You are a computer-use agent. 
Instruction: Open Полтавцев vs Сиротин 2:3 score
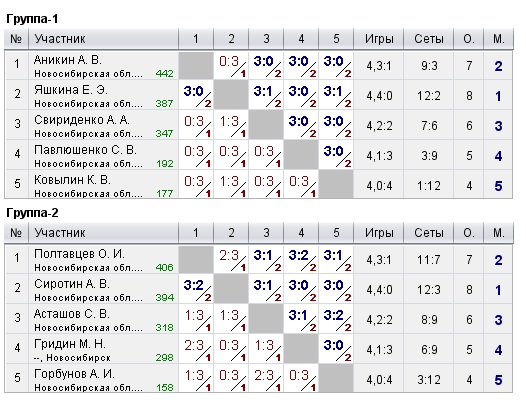point(231,259)
